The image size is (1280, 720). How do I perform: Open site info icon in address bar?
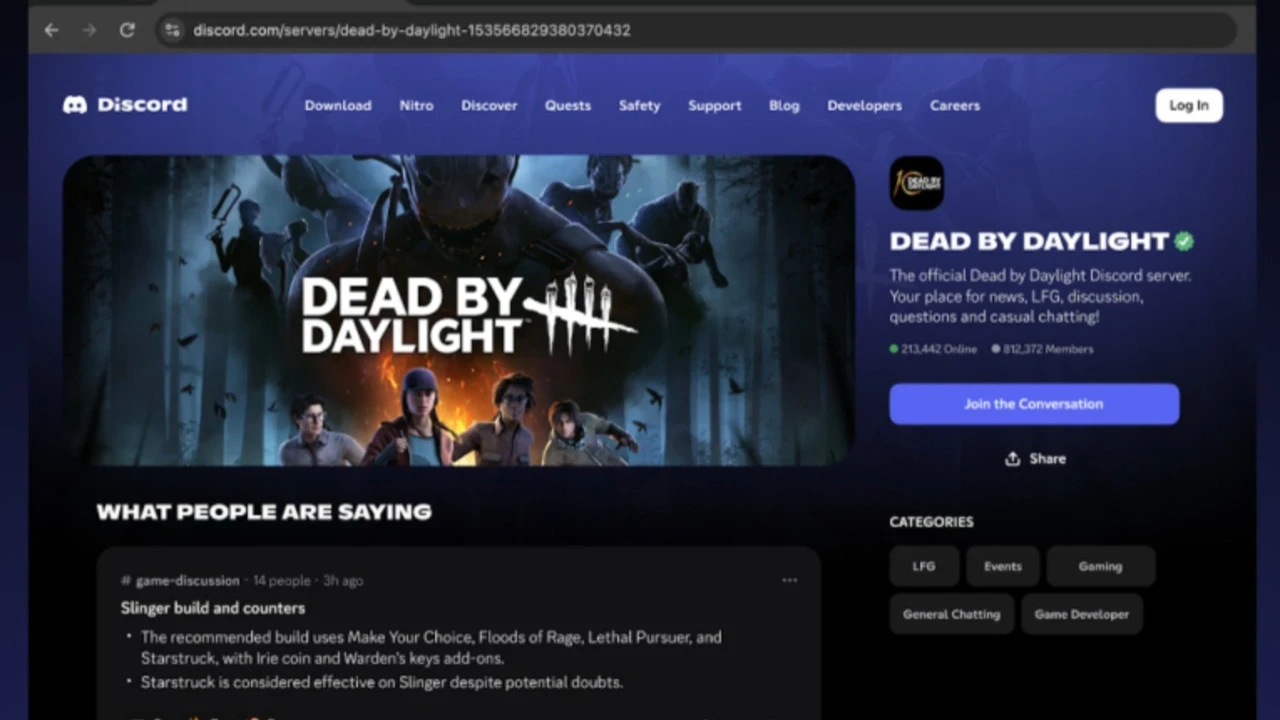click(x=172, y=30)
